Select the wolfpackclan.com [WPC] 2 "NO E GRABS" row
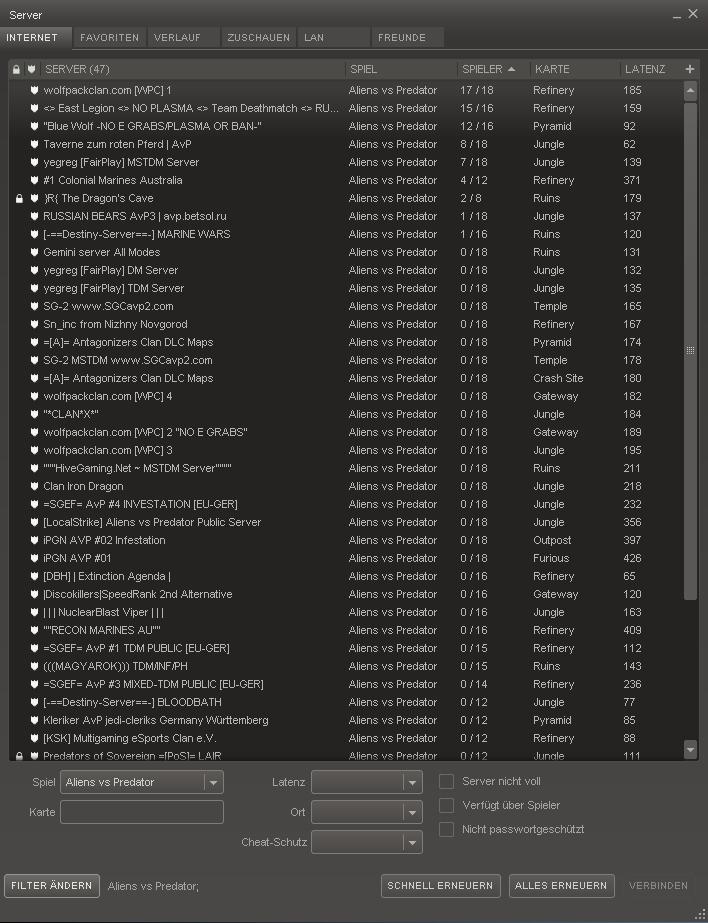708x923 pixels. point(346,433)
